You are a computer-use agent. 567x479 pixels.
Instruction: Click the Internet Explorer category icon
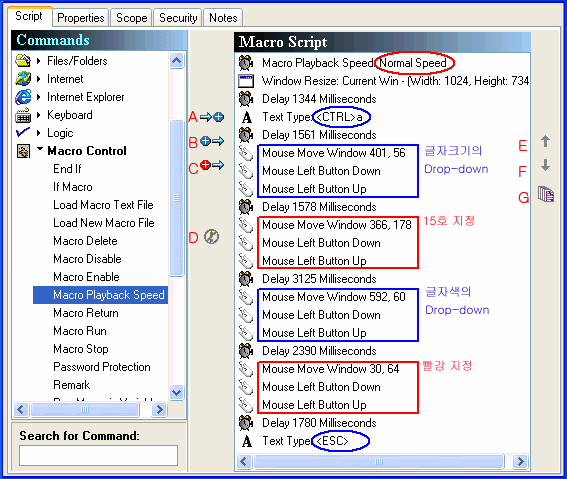[23, 97]
